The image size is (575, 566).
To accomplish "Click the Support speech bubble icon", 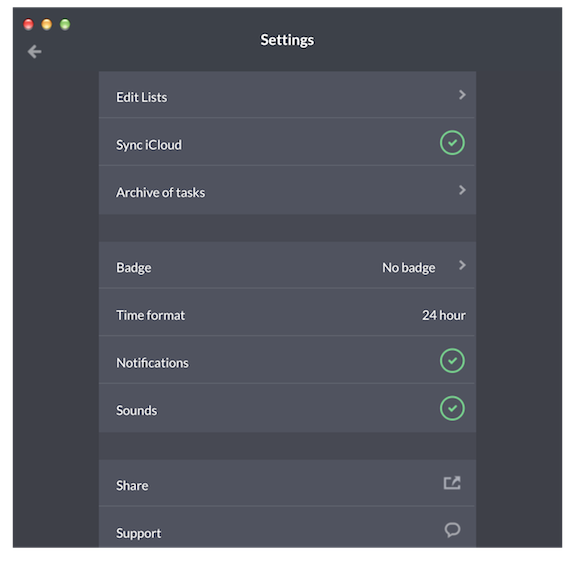I will 452,530.
